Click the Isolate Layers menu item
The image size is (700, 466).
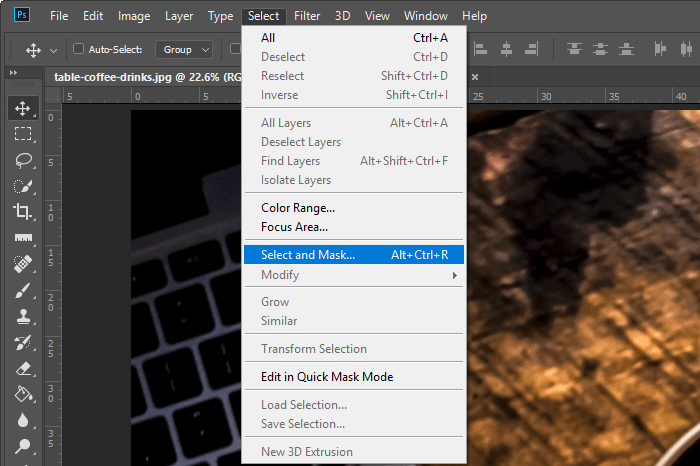click(354, 180)
